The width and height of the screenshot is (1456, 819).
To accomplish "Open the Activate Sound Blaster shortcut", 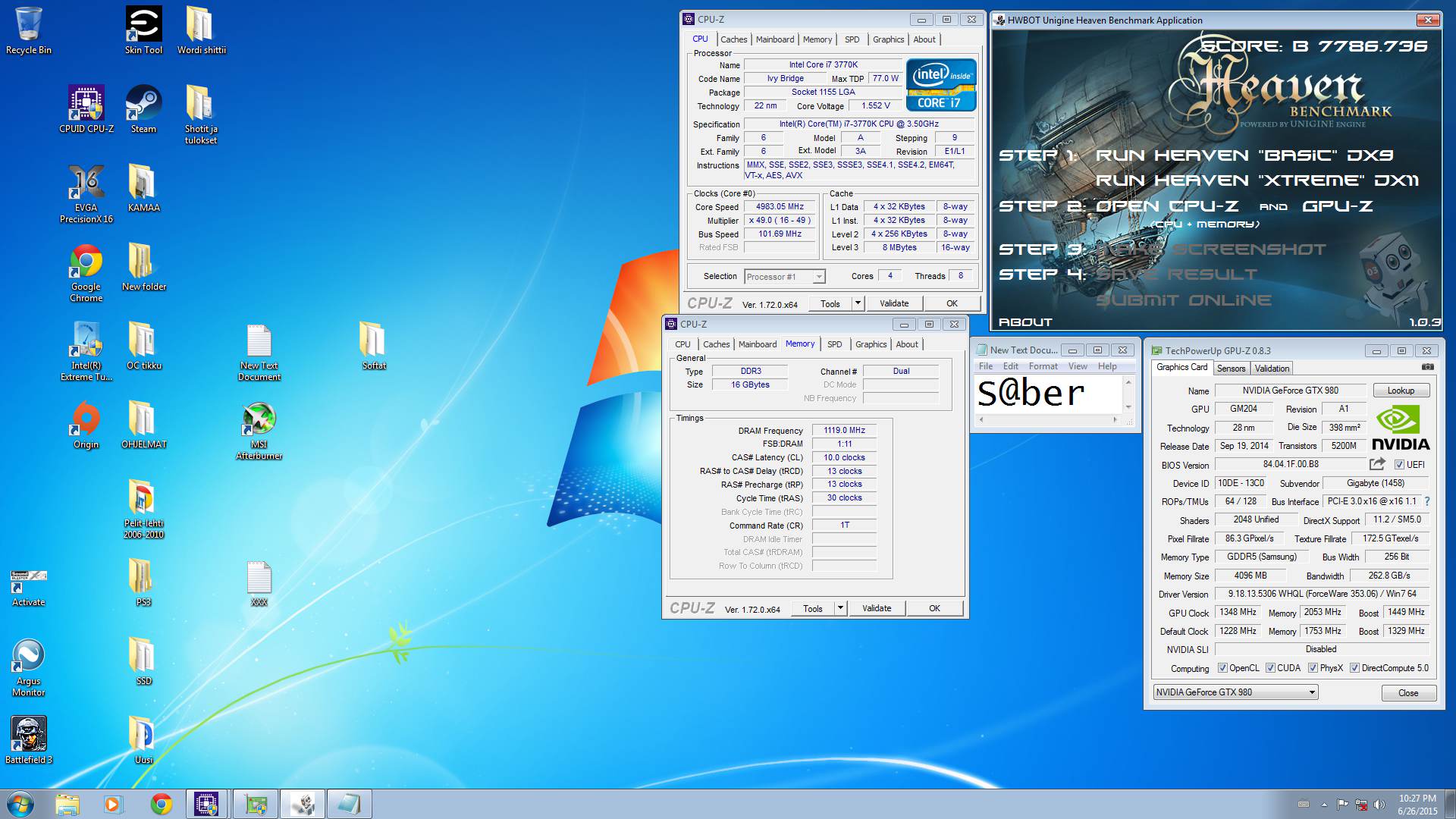I will (x=29, y=588).
